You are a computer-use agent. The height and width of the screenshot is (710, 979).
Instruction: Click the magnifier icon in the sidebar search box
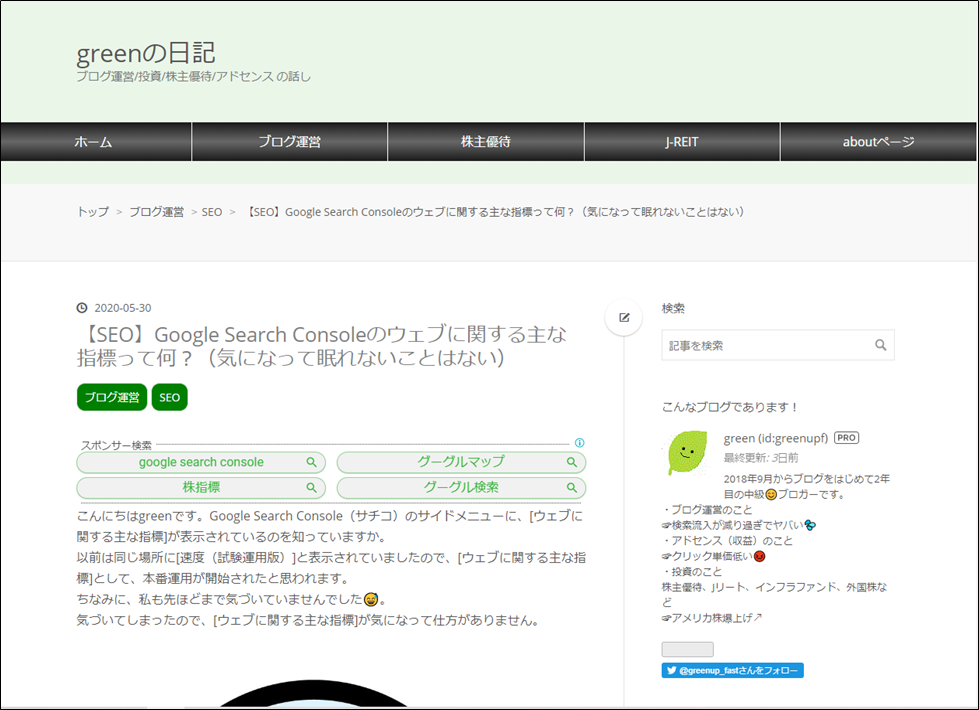pyautogui.click(x=880, y=345)
